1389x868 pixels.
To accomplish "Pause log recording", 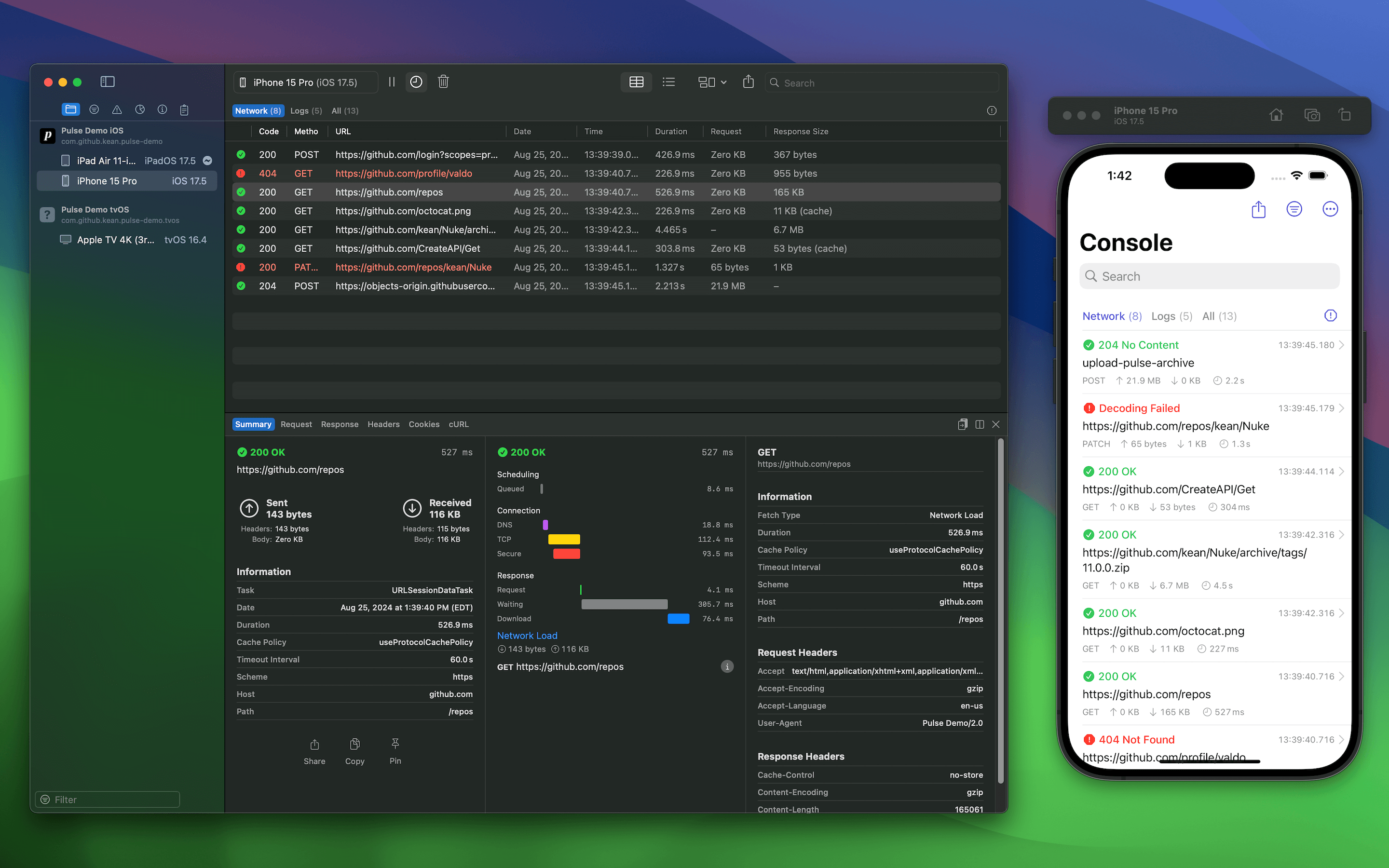I will coord(392,82).
